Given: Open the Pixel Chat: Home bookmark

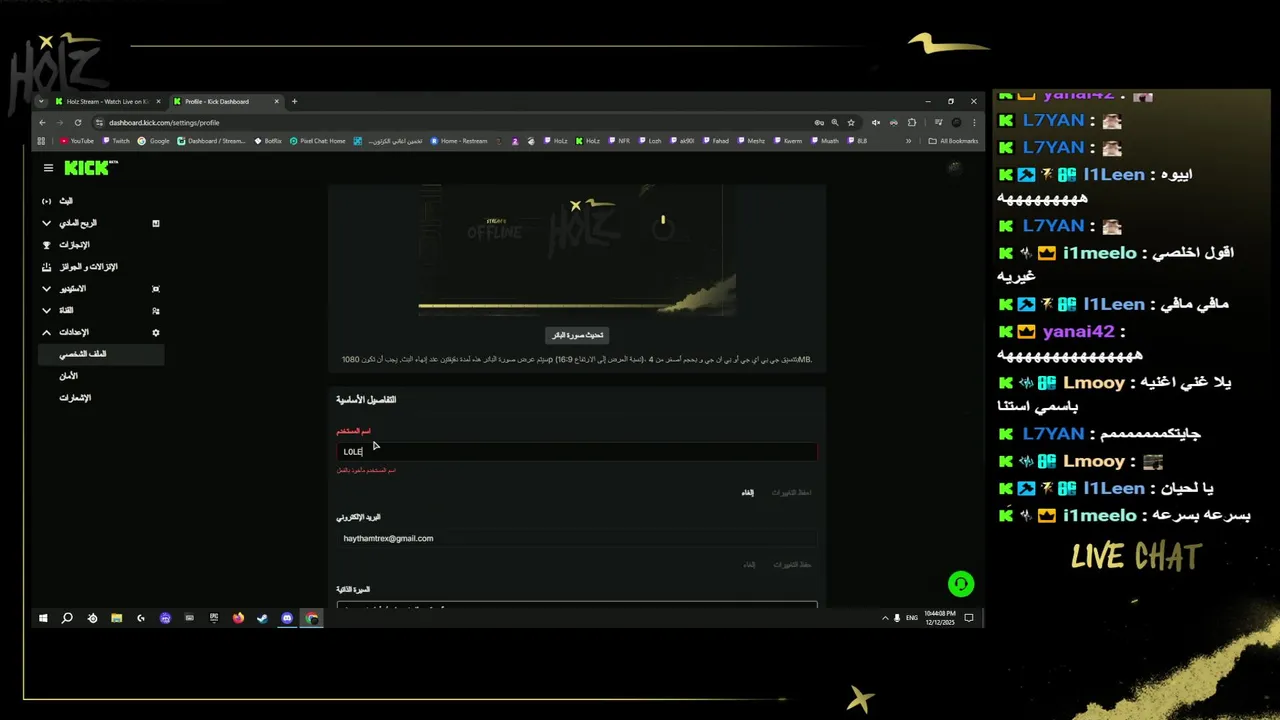Looking at the screenshot, I should (x=318, y=141).
